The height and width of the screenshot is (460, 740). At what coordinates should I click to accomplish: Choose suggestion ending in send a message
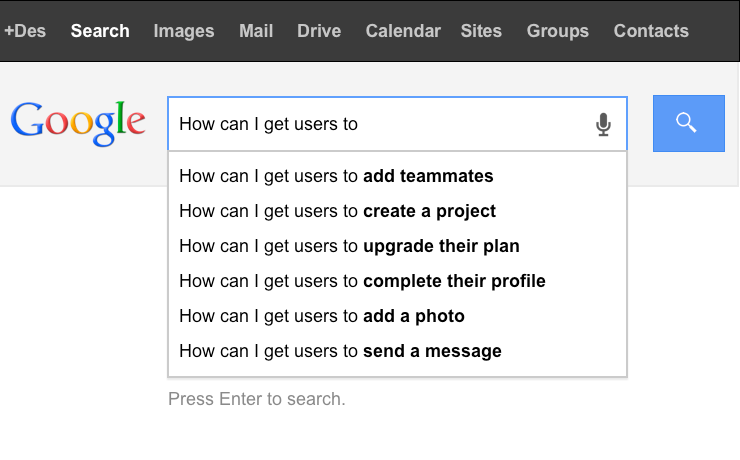coord(397,351)
